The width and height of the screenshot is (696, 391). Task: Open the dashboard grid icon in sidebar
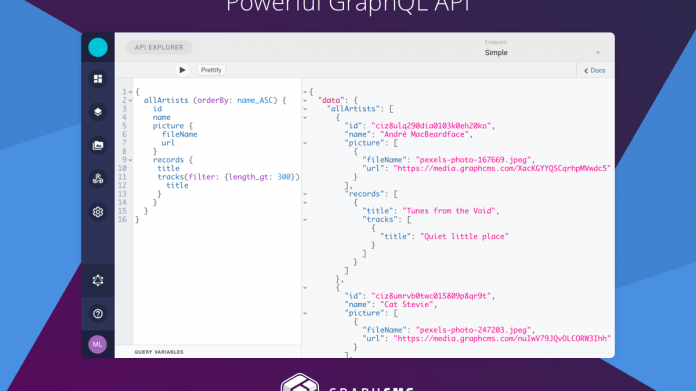pyautogui.click(x=98, y=79)
